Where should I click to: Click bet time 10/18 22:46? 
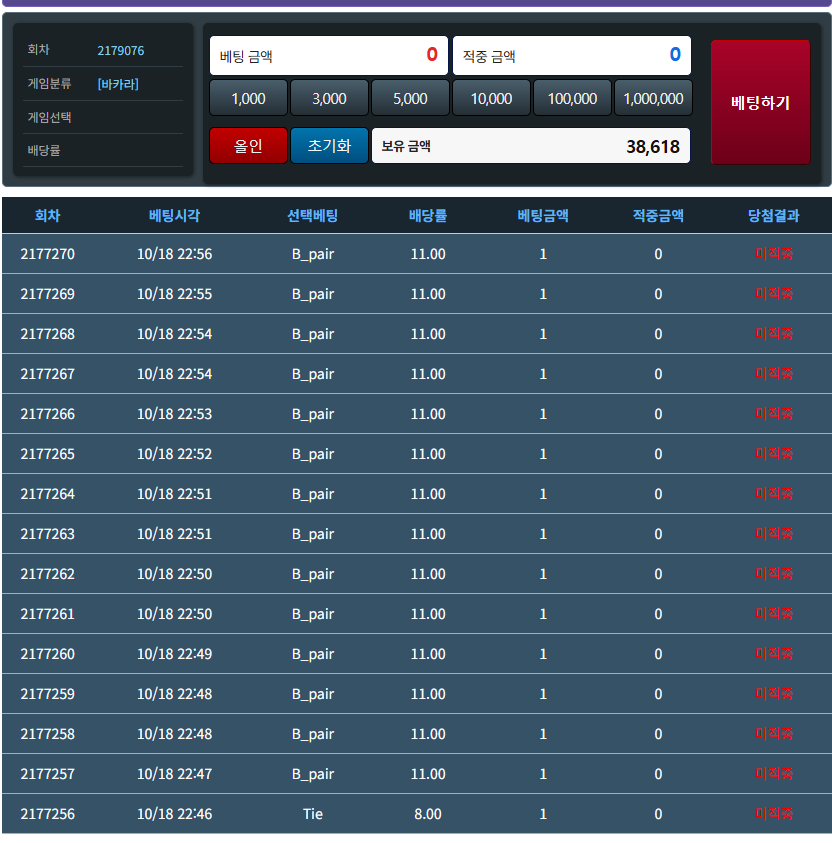(174, 814)
